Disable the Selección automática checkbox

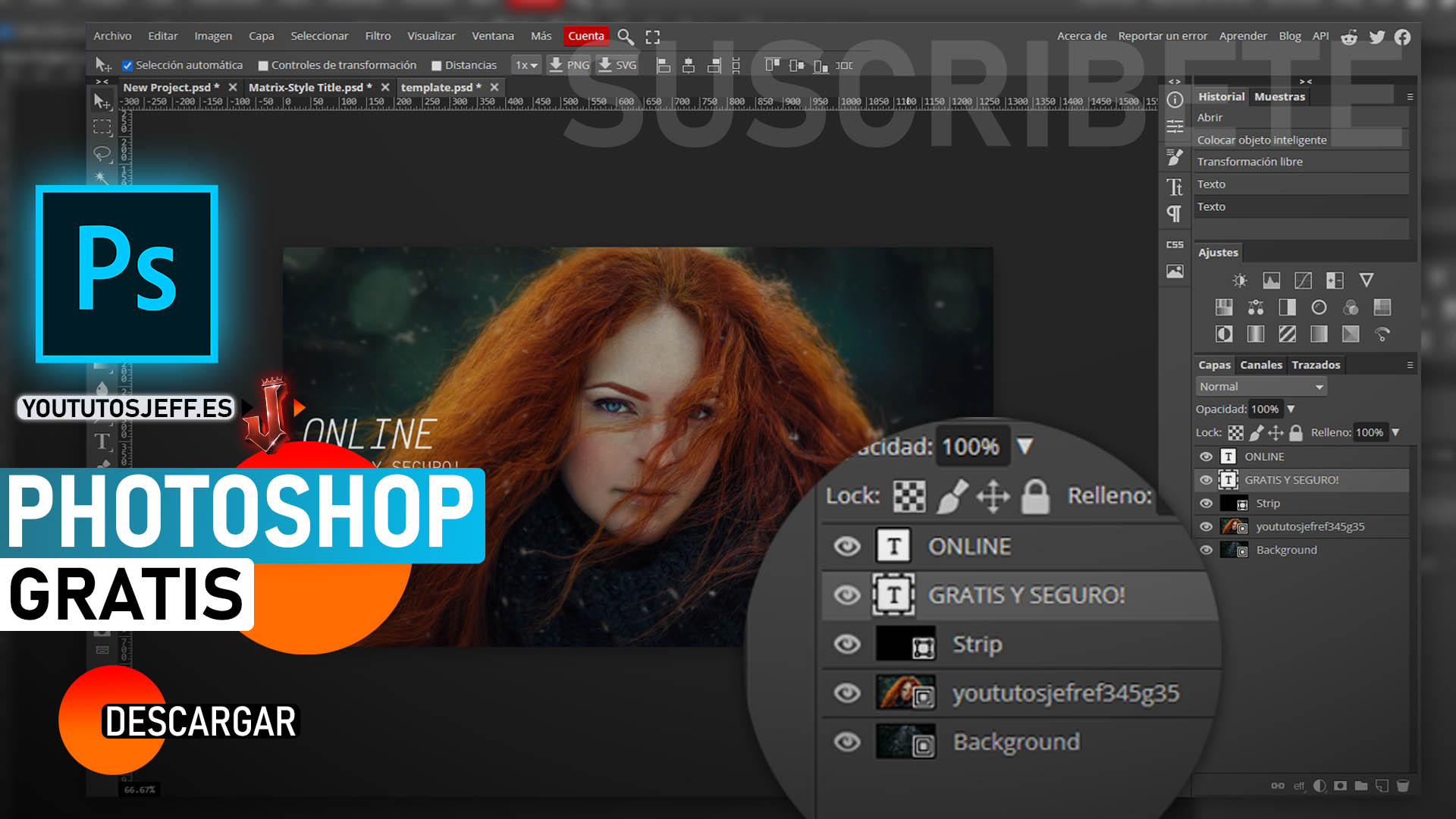tap(127, 66)
